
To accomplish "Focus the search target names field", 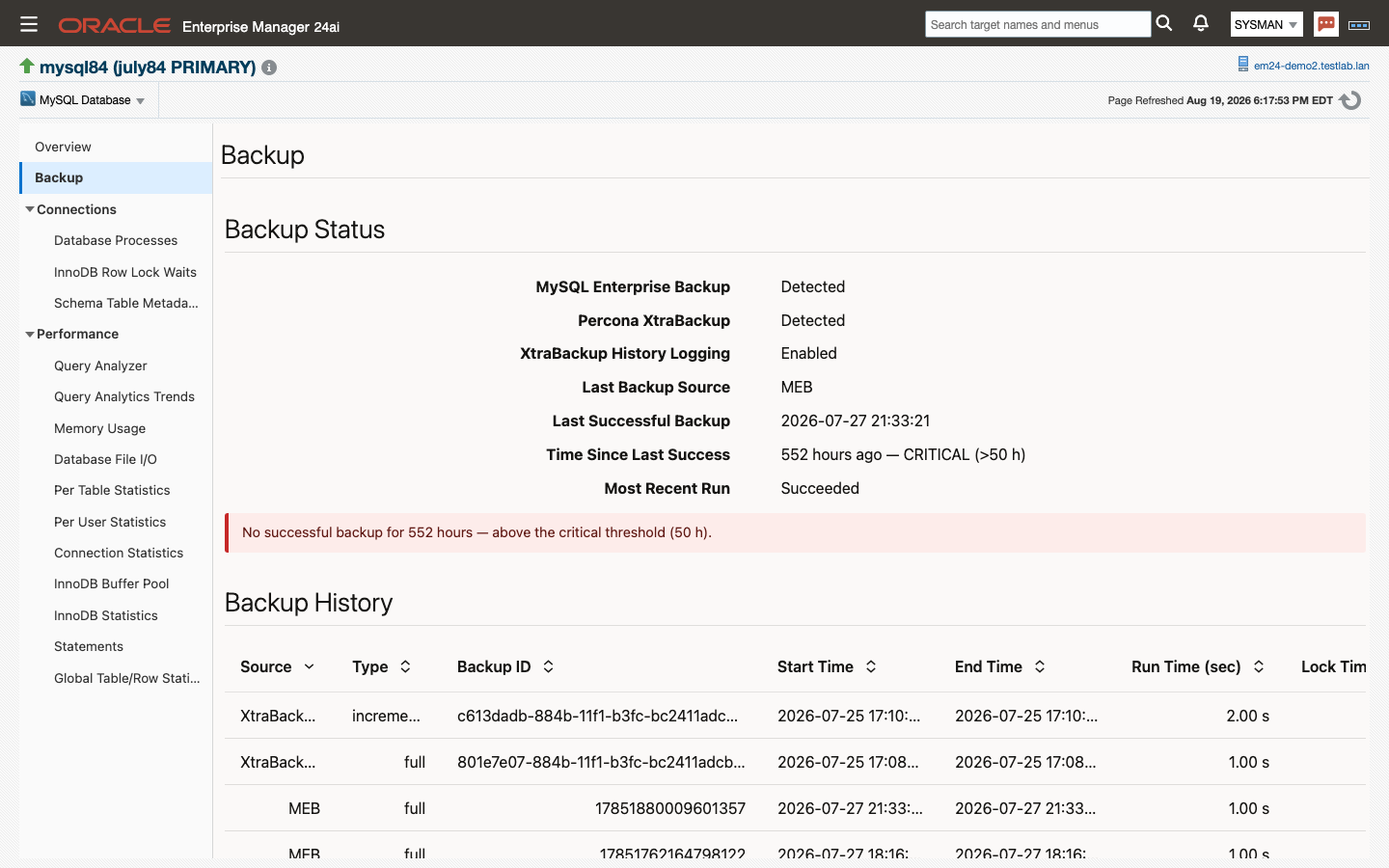I will click(x=1038, y=24).
